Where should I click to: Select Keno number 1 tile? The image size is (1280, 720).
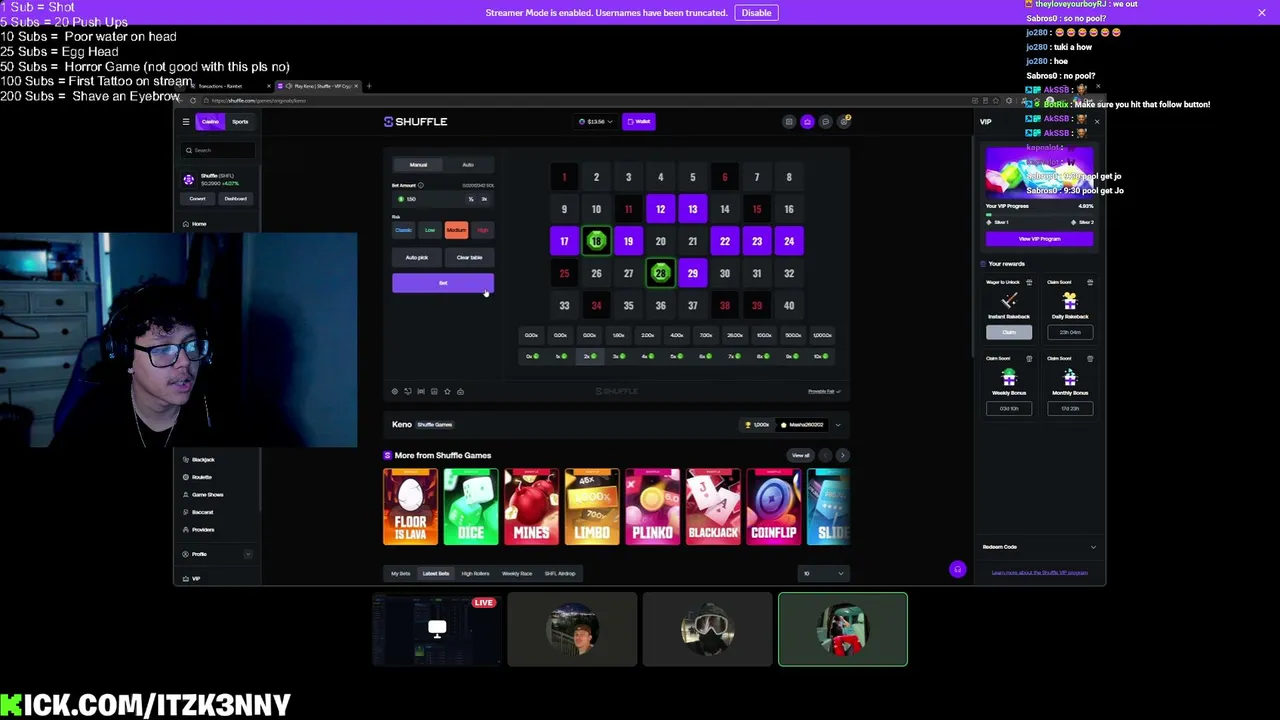564,177
